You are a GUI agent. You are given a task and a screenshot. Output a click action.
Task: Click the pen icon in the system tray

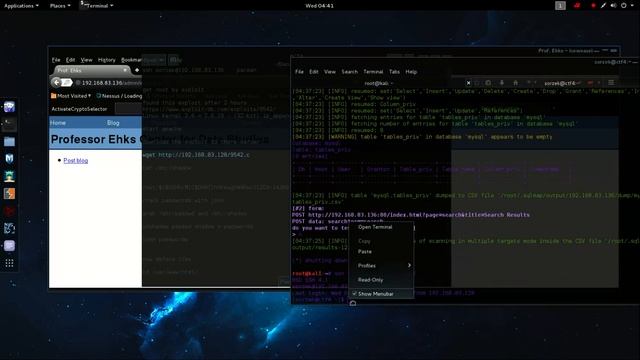(x=603, y=6)
